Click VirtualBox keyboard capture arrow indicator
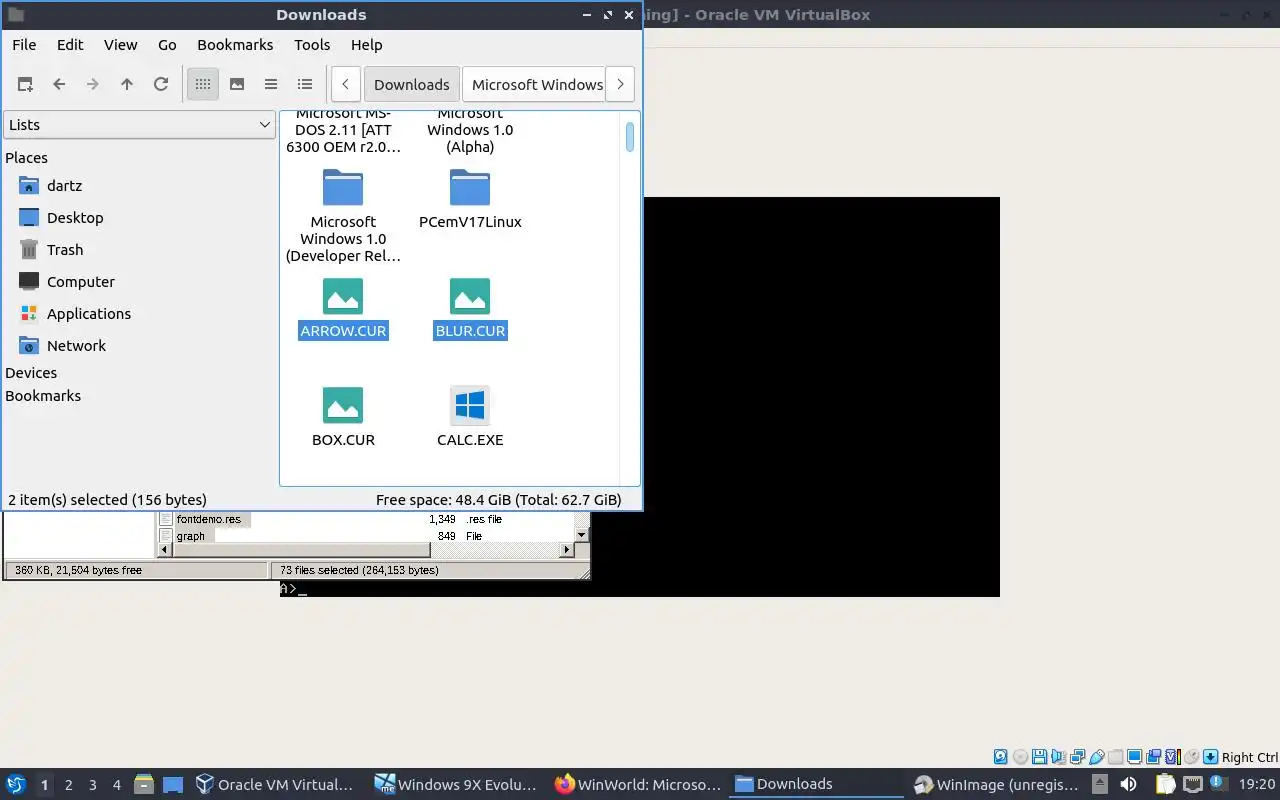 (1211, 757)
